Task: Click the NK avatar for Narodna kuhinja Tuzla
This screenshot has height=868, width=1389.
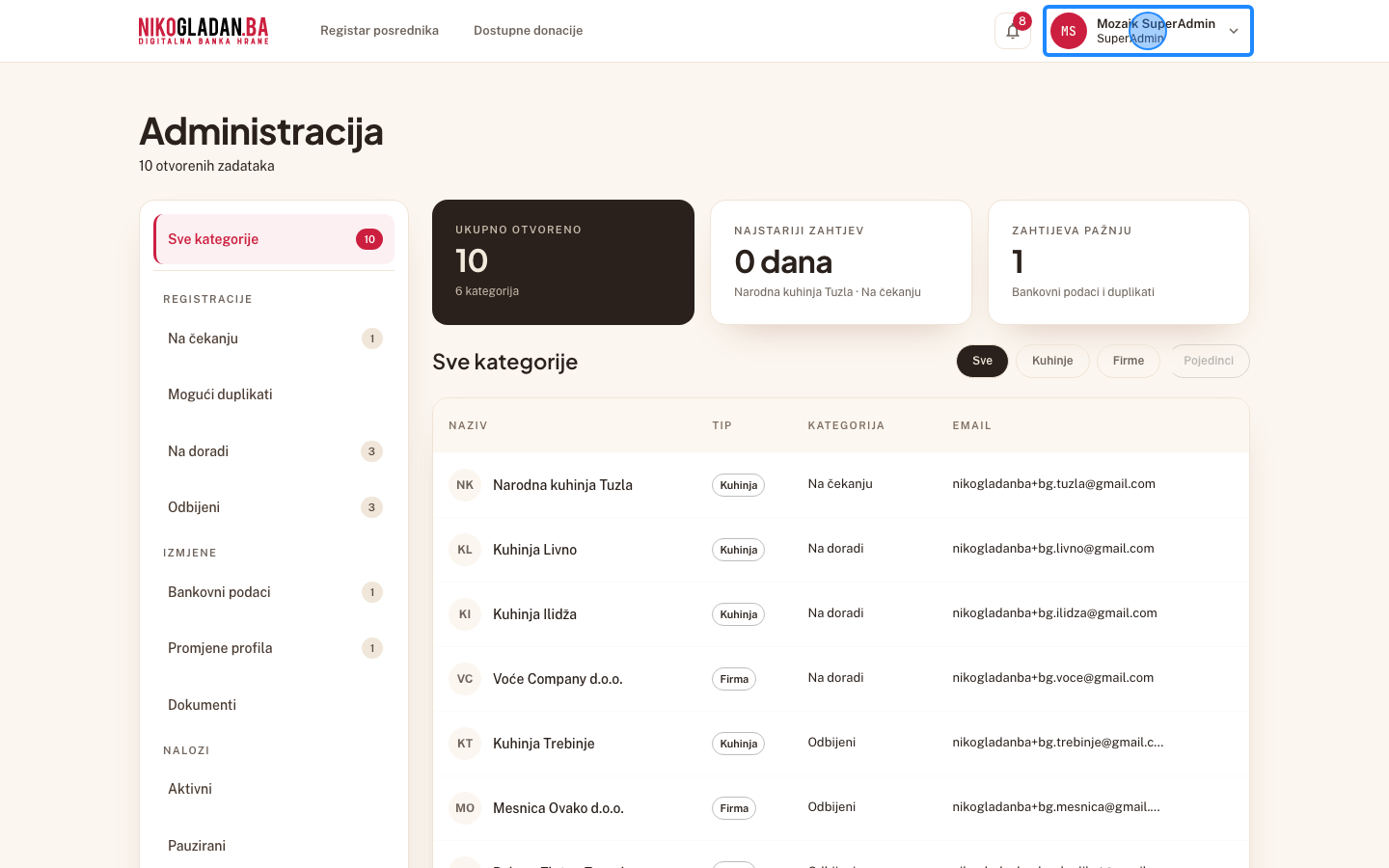Action: (465, 485)
